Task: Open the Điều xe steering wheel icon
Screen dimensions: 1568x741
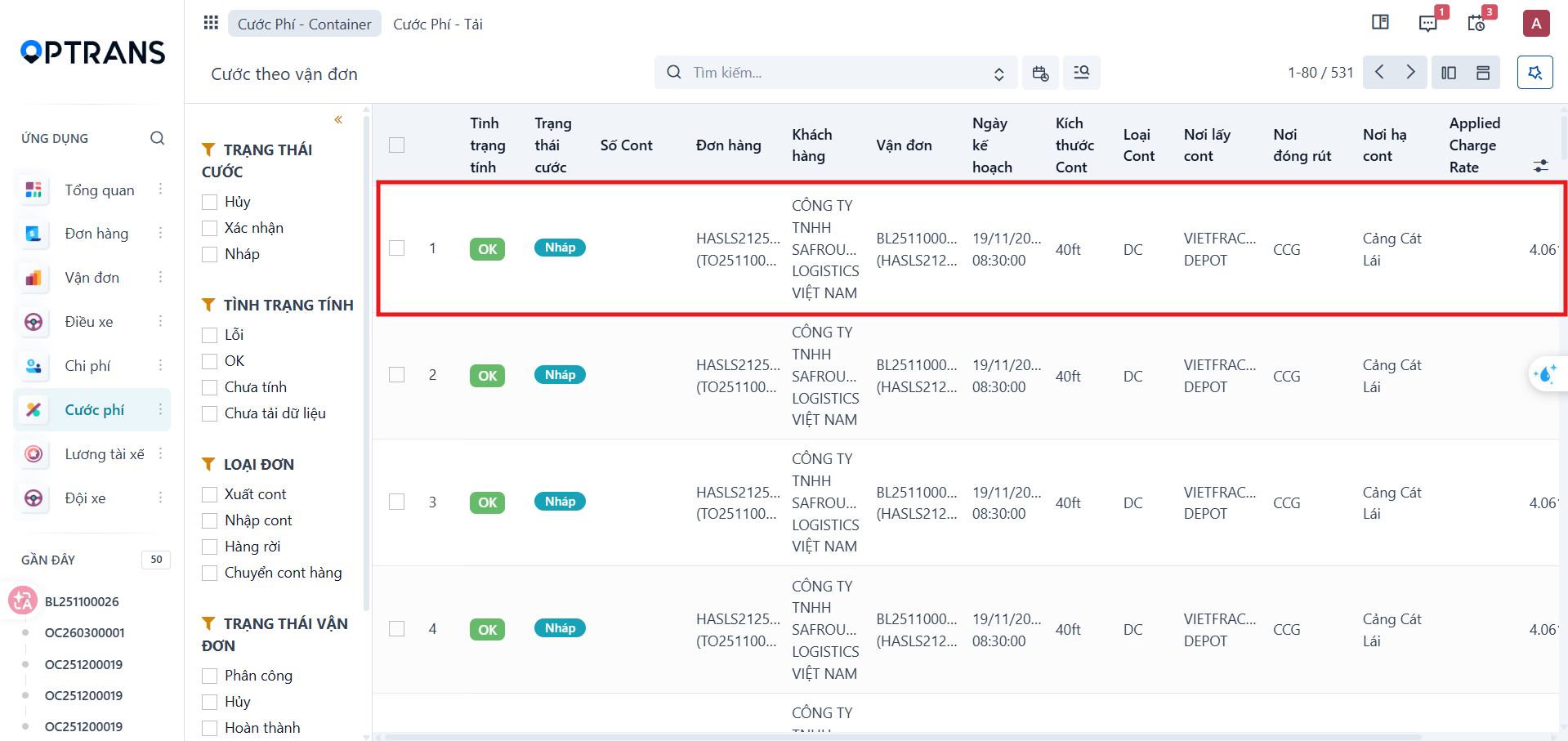Action: (34, 322)
